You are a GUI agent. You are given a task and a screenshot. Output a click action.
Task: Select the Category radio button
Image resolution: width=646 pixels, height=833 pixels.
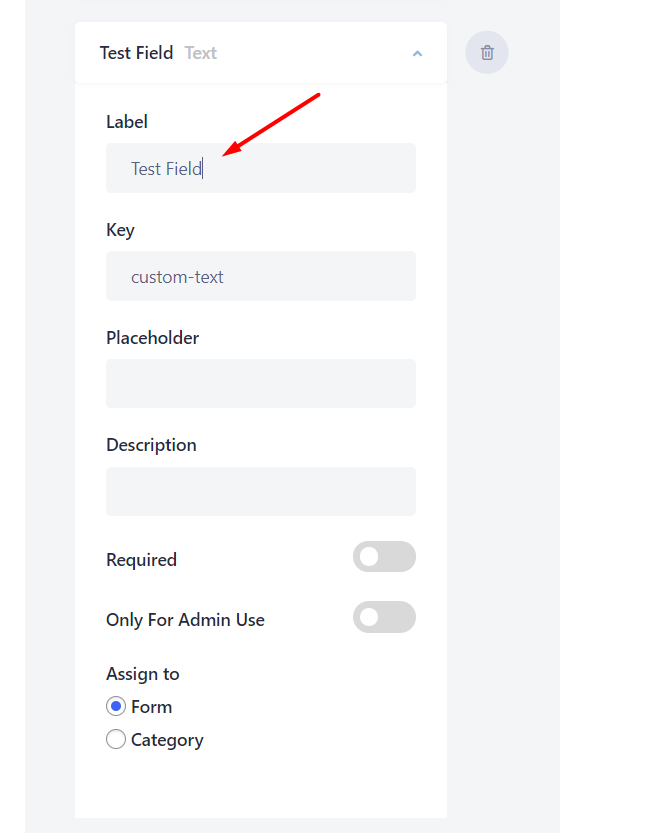(116, 740)
